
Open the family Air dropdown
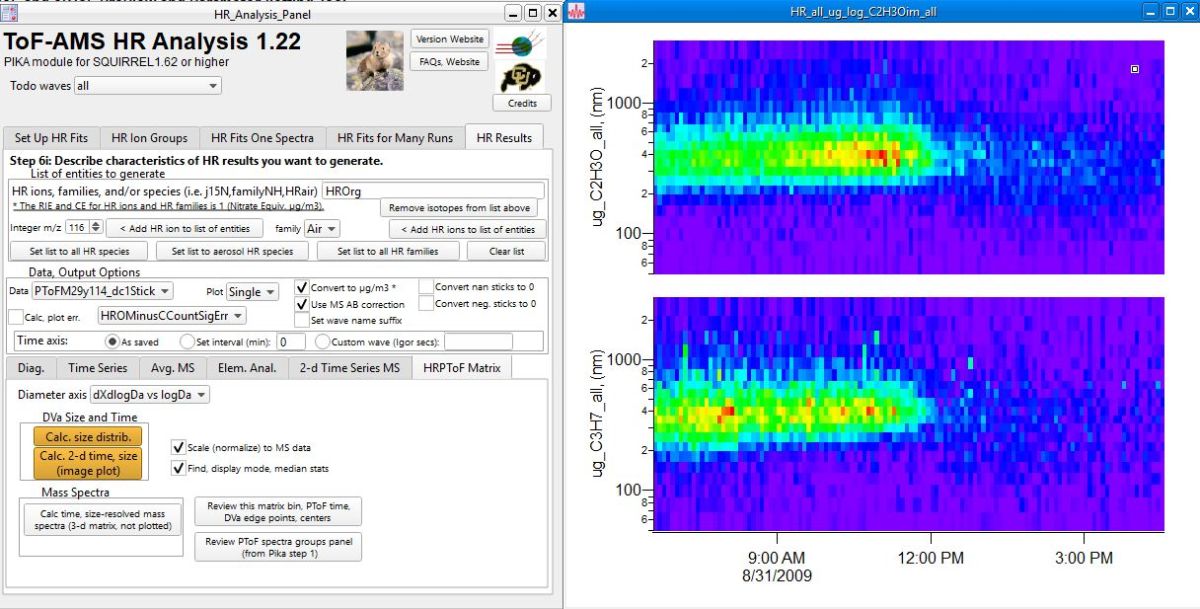click(321, 229)
